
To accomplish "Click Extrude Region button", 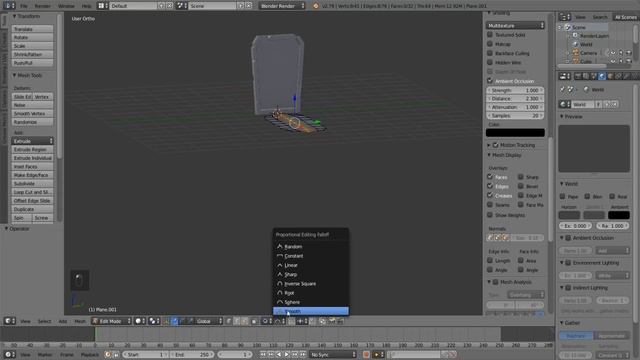I will point(32,149).
